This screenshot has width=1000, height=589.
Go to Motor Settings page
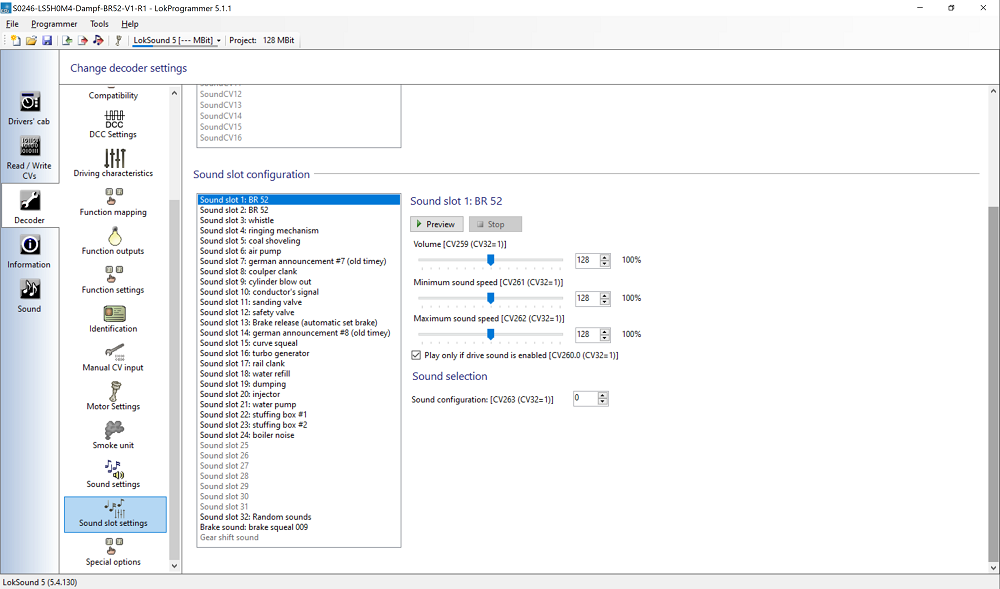coord(113,395)
